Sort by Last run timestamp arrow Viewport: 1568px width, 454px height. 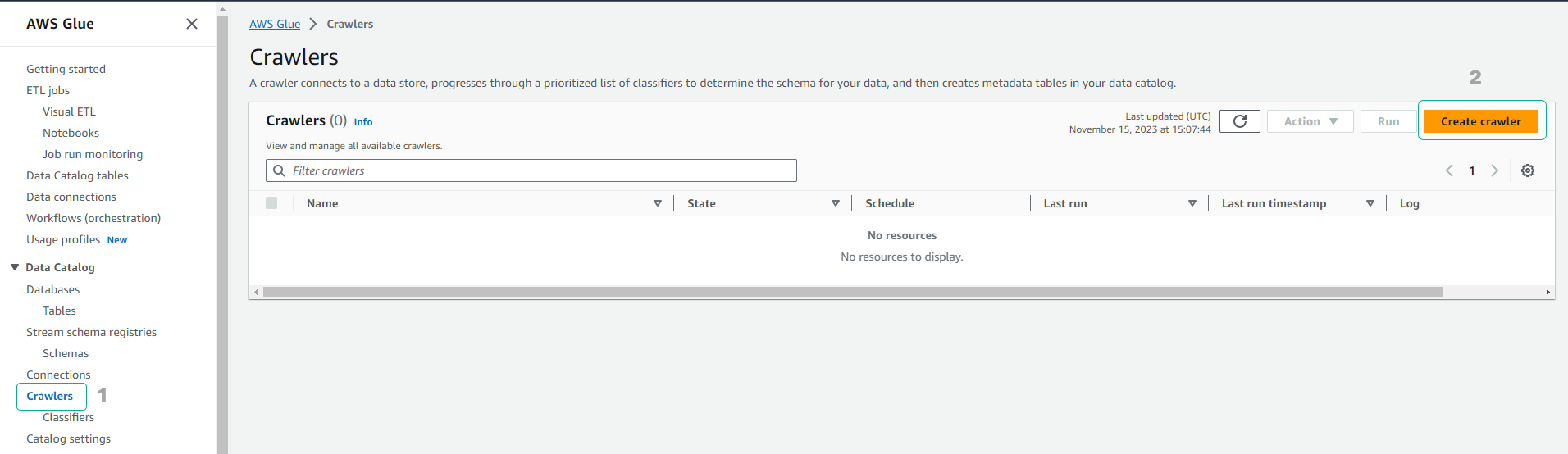click(1370, 203)
